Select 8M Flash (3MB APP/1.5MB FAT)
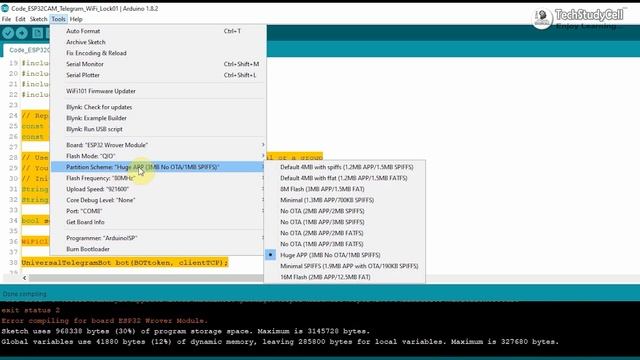The image size is (640, 360). pos(344,189)
